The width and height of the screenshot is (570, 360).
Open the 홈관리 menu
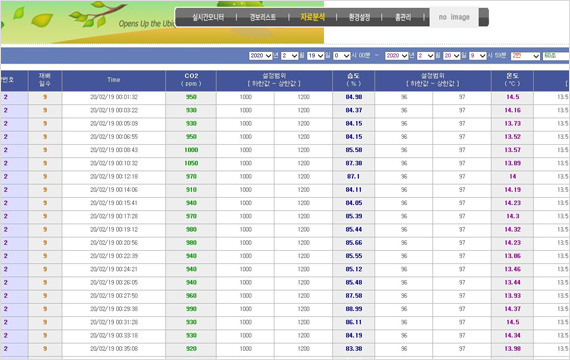pos(403,17)
